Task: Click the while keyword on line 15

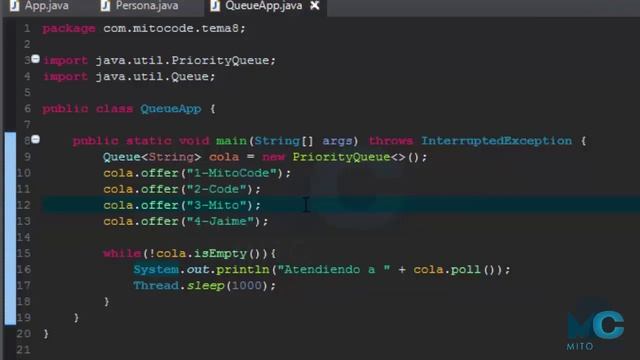Action: click(x=122, y=253)
